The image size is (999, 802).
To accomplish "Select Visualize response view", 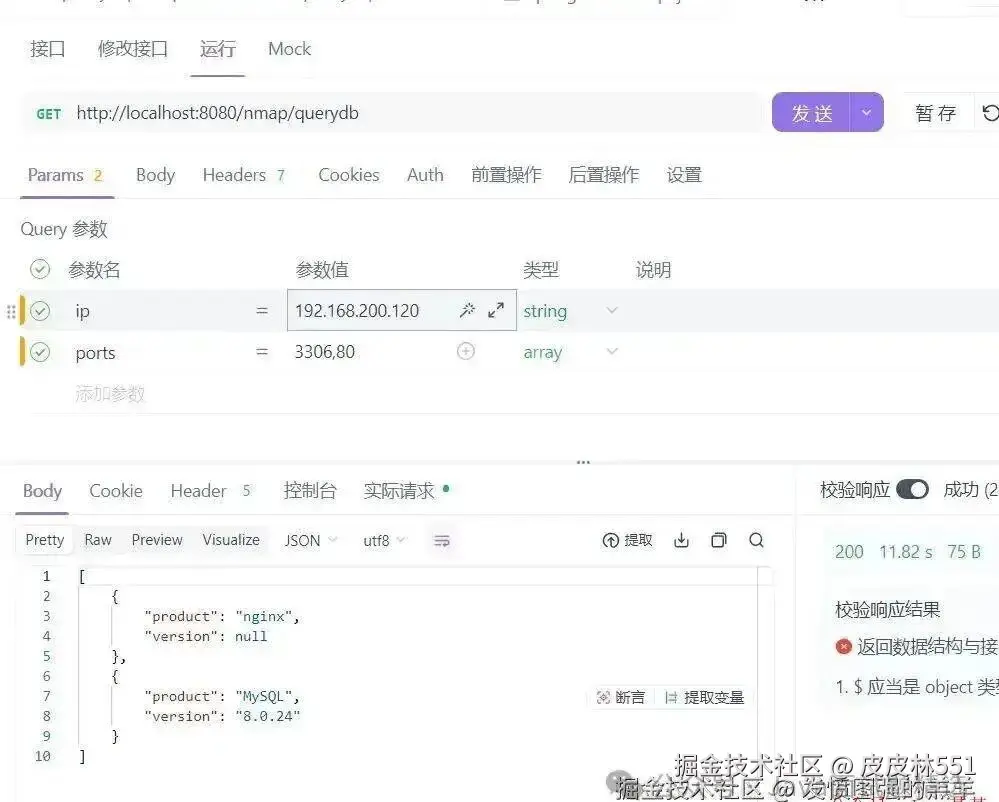I will pyautogui.click(x=231, y=540).
